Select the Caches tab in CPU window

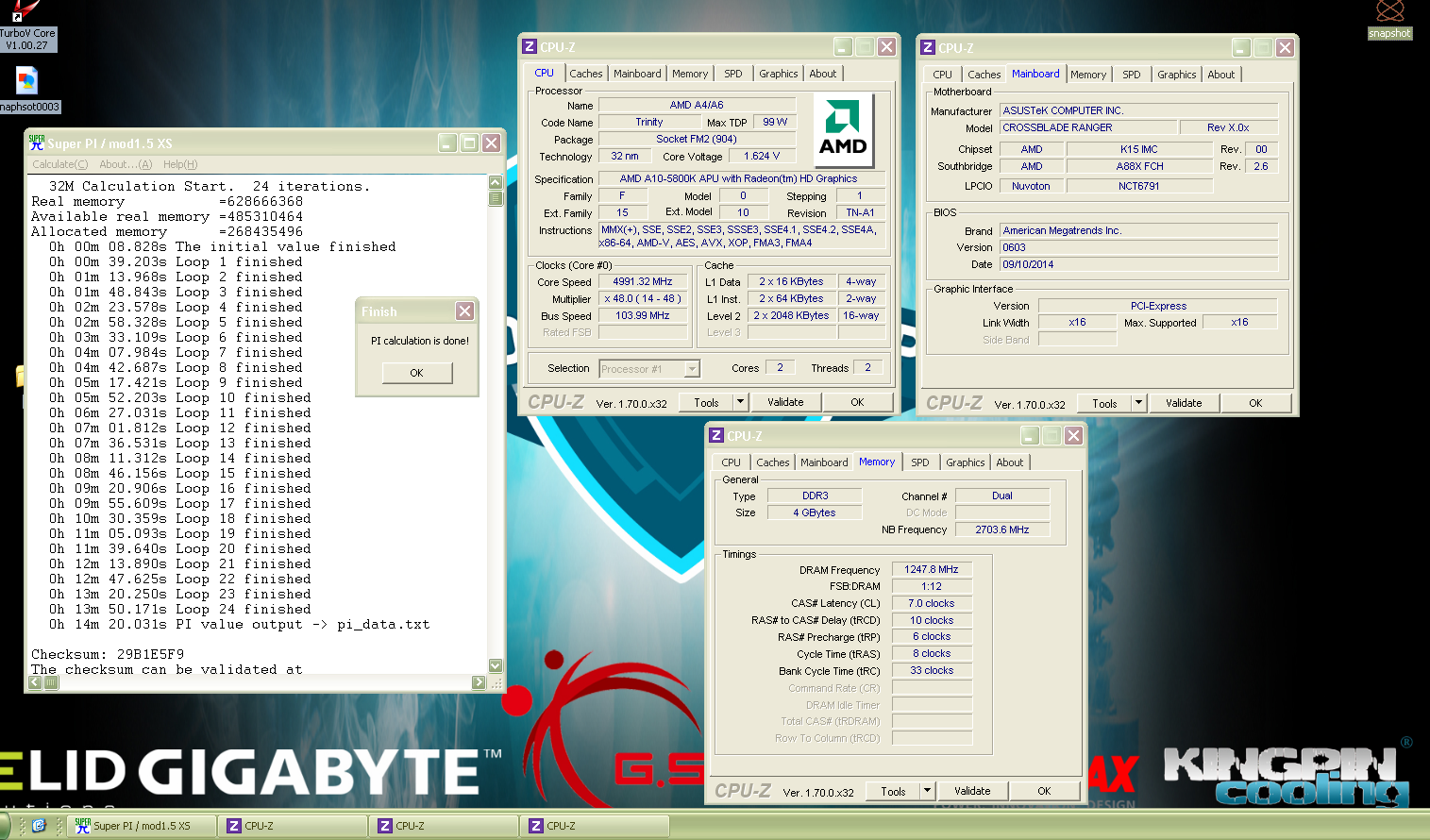(x=585, y=74)
